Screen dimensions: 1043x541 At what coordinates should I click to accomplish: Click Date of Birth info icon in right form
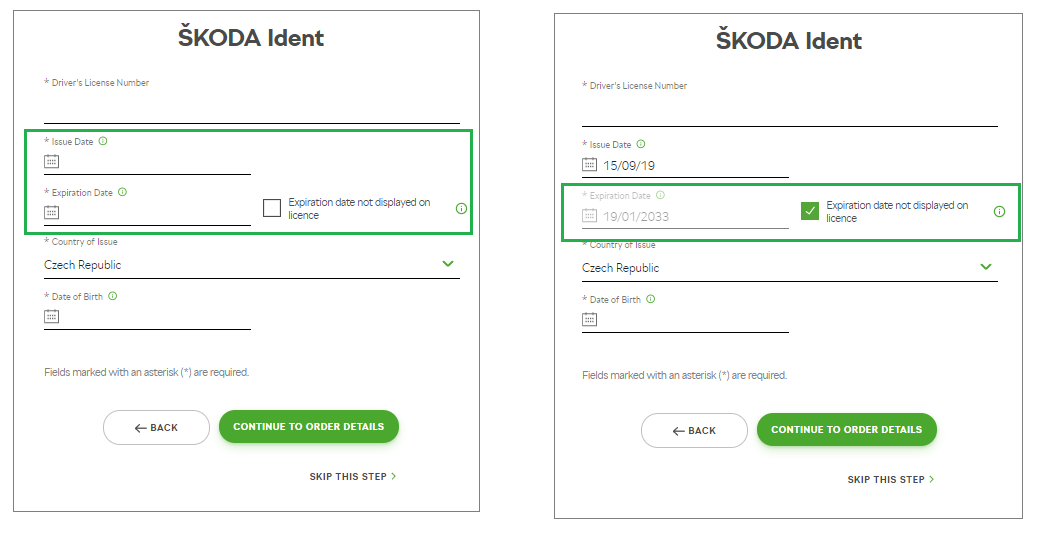[651, 299]
